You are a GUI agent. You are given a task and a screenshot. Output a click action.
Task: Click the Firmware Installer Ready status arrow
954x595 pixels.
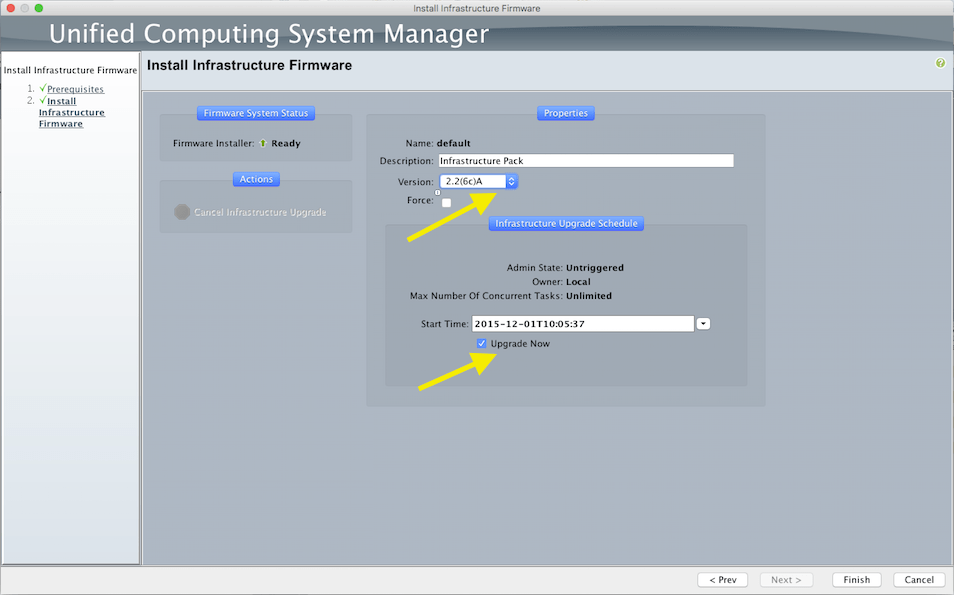coord(262,143)
